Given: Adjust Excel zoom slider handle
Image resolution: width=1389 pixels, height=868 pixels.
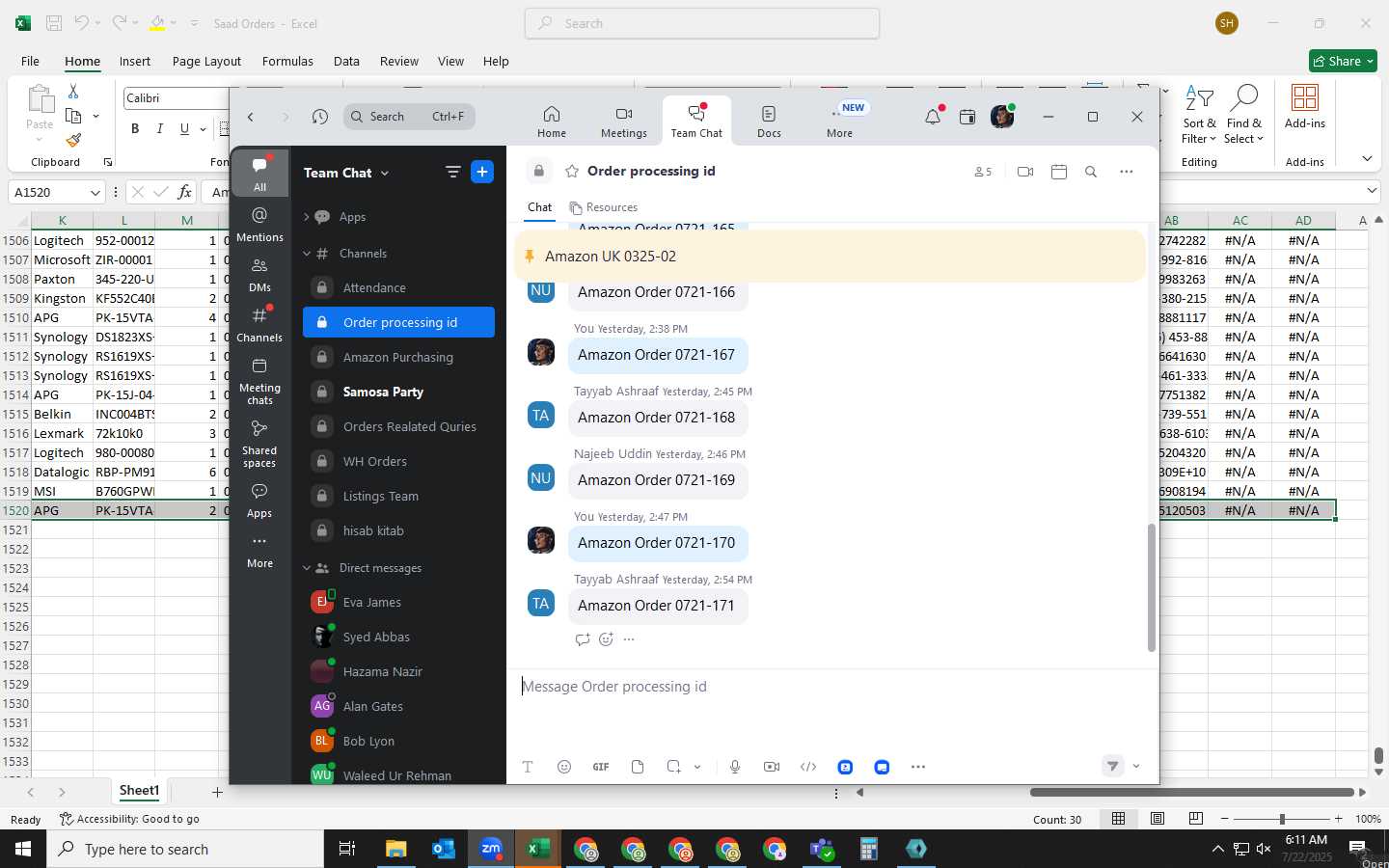Looking at the screenshot, I should (1282, 819).
